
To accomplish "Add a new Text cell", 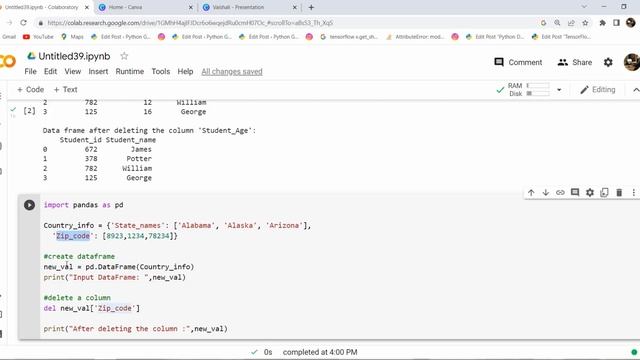I will (65, 89).
